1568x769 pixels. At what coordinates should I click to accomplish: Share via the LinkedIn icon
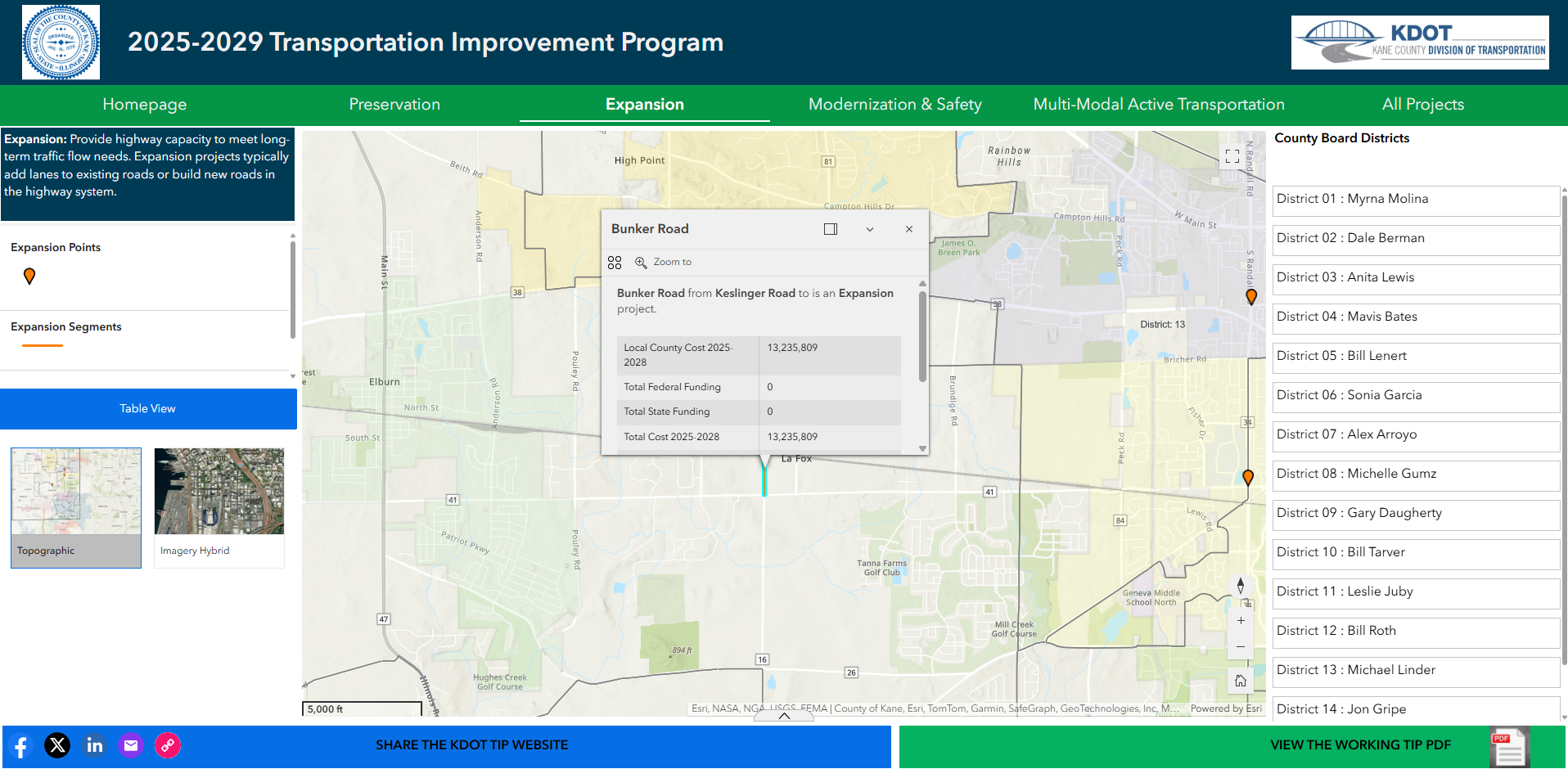tap(95, 745)
